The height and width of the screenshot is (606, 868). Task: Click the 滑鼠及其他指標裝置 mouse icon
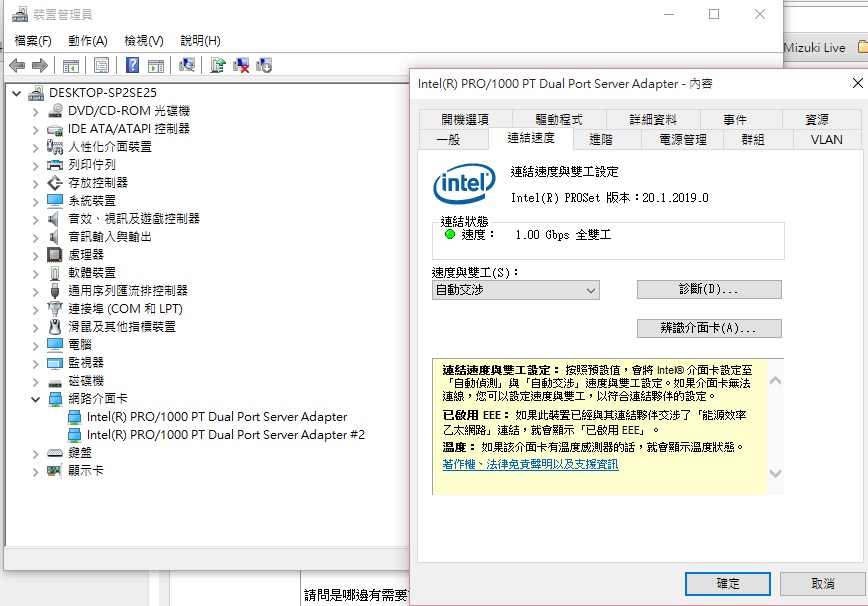pyautogui.click(x=55, y=327)
